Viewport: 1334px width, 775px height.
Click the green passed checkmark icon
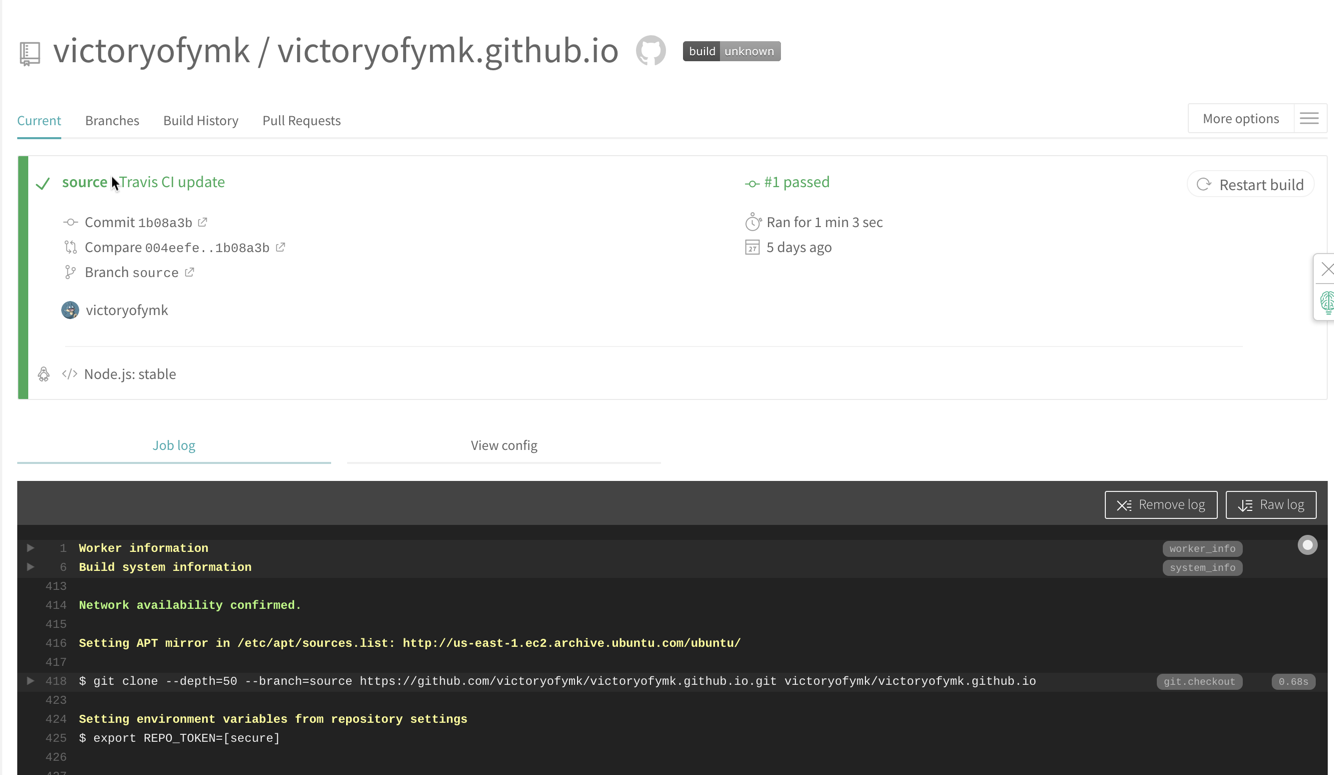43,184
